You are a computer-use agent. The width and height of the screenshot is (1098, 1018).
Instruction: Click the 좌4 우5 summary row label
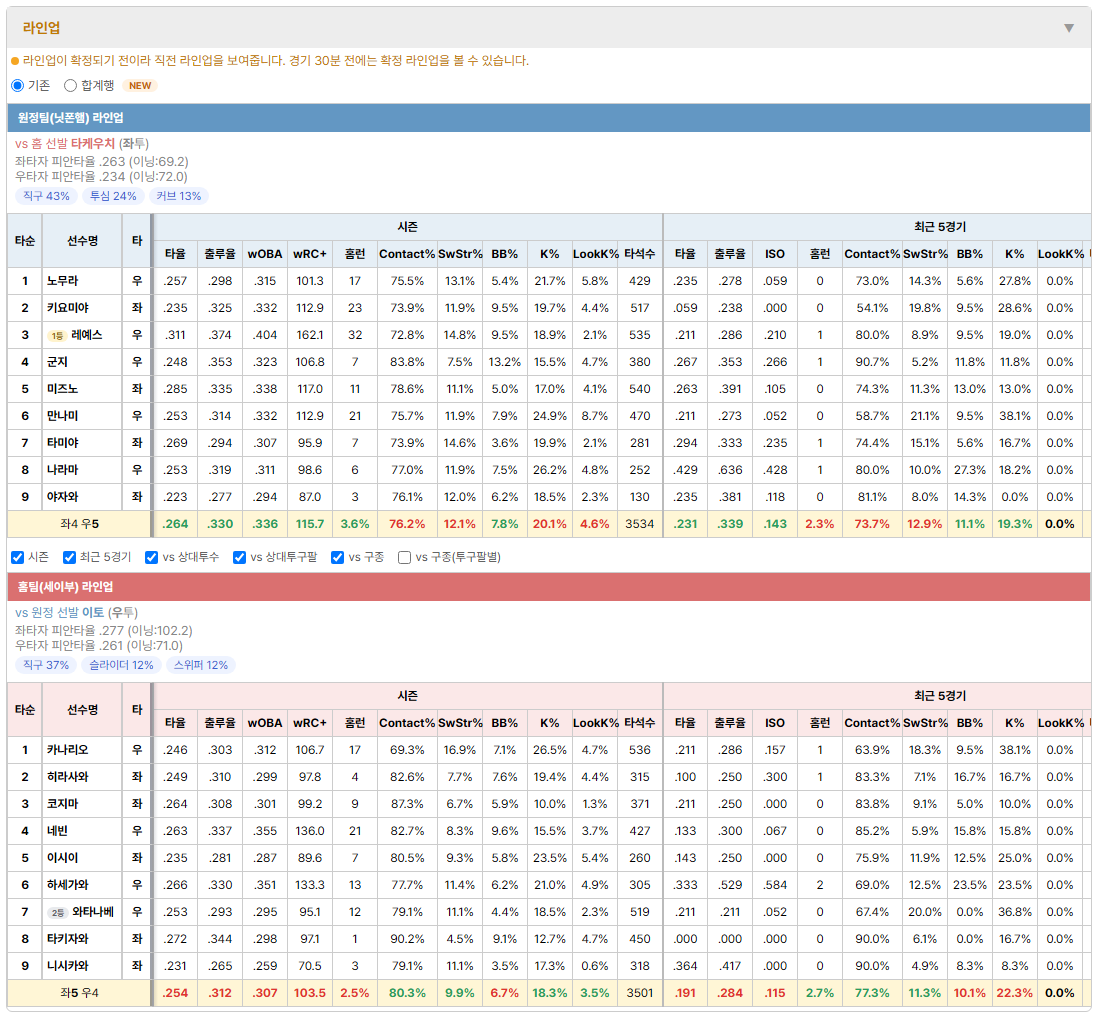tap(79, 524)
